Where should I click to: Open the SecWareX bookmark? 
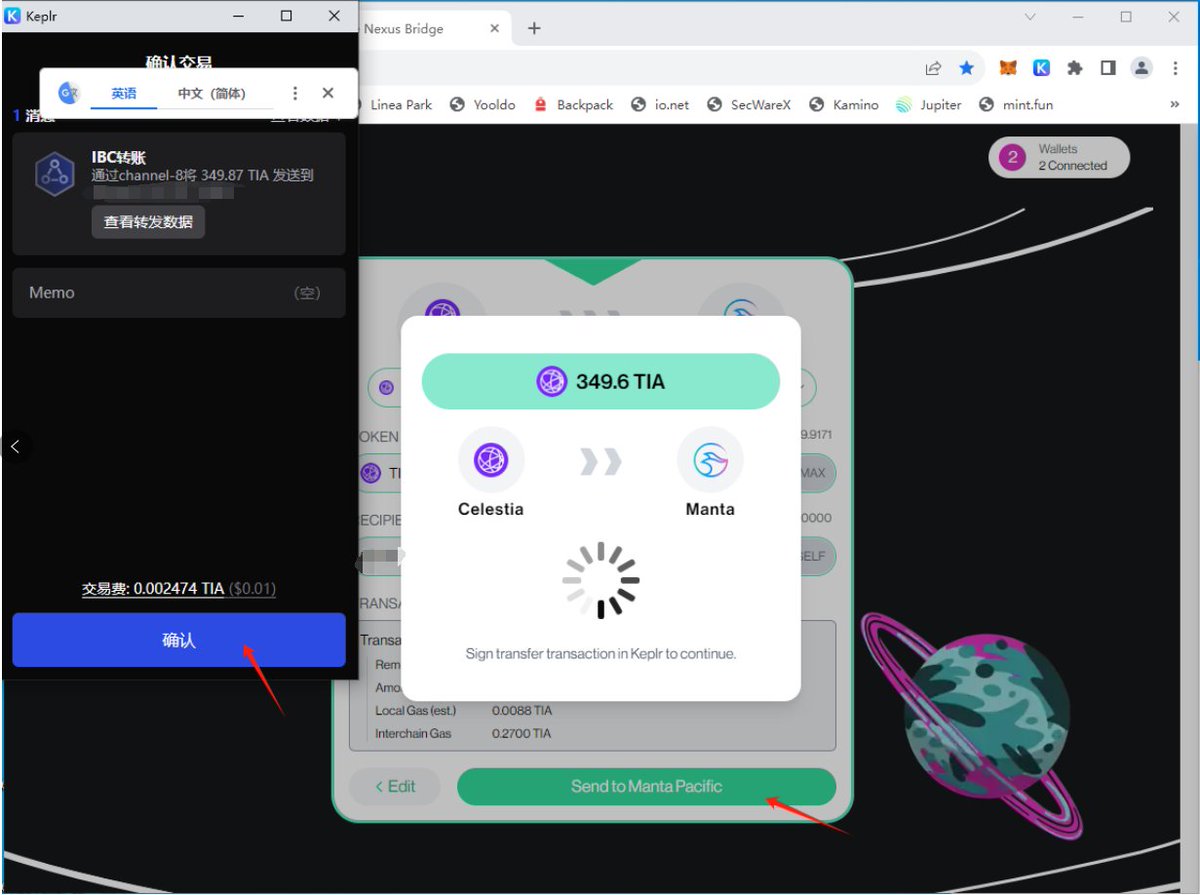748,104
